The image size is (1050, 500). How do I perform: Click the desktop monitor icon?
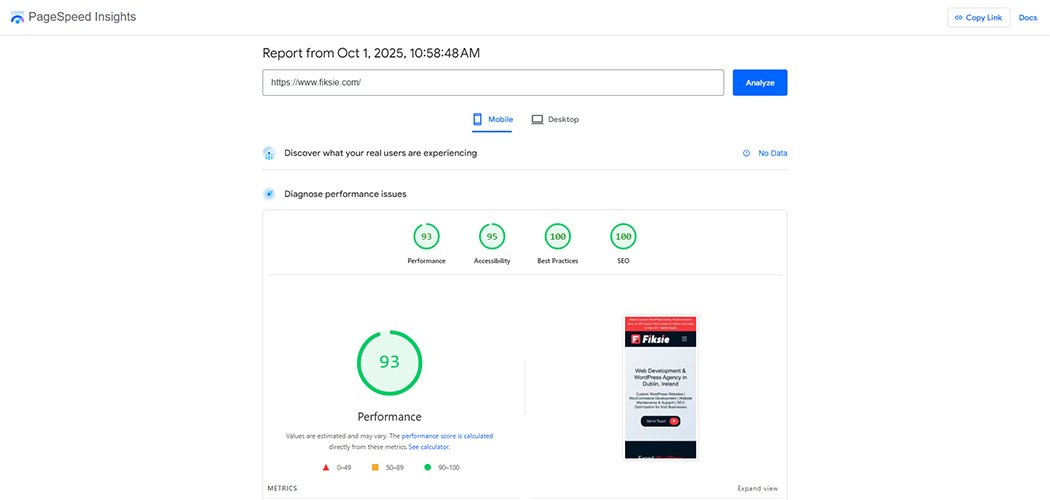(537, 120)
